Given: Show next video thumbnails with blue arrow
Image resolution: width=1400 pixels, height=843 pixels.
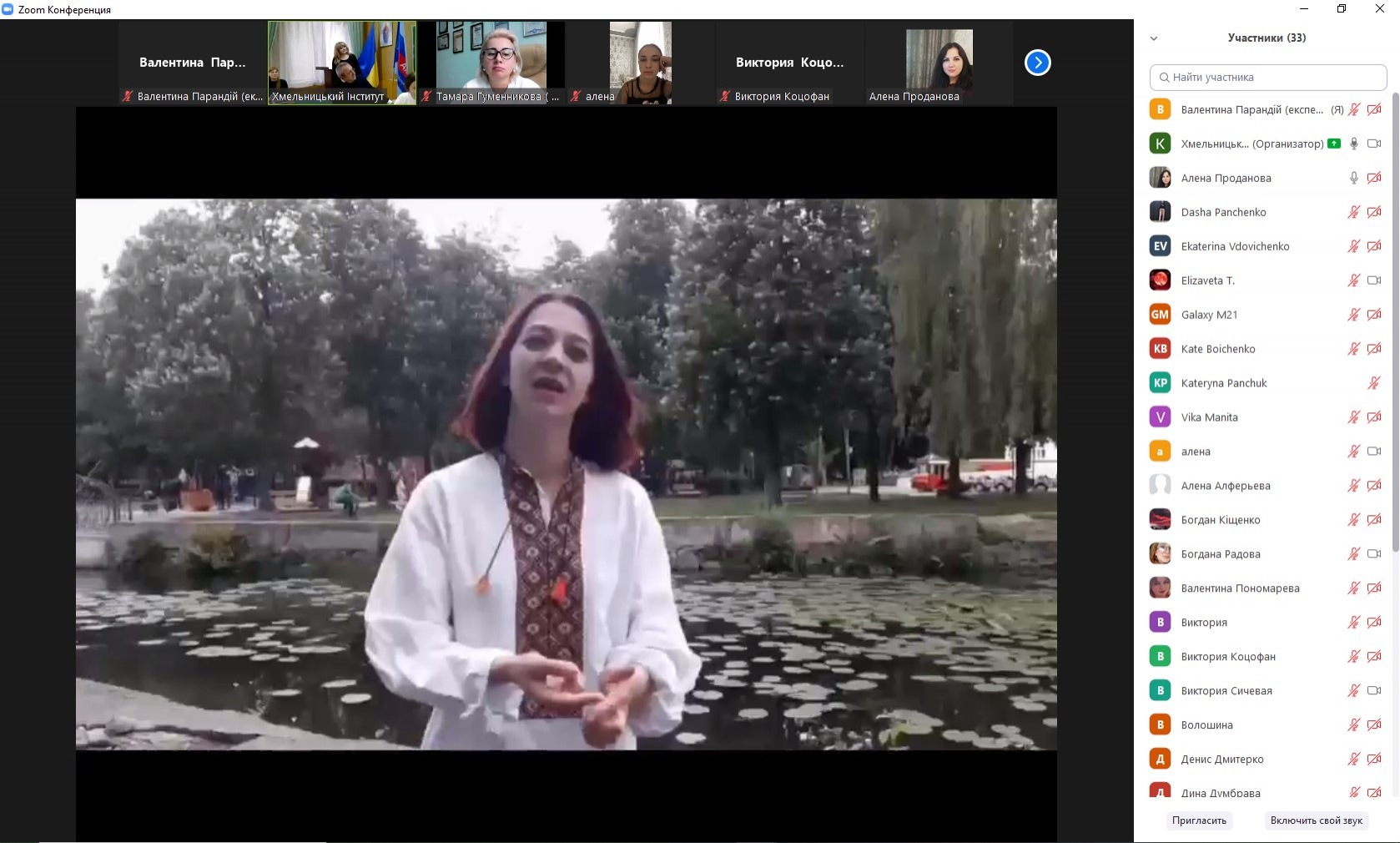Looking at the screenshot, I should (x=1037, y=63).
